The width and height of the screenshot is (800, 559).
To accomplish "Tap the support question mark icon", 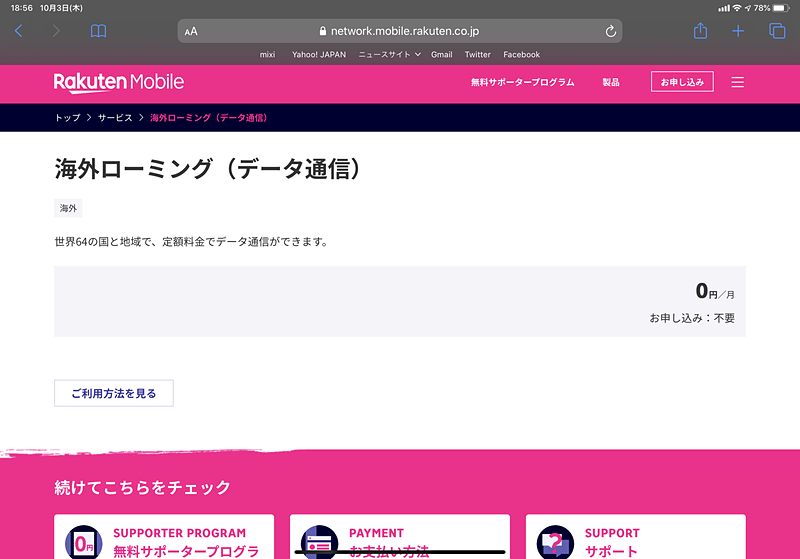I will 555,543.
